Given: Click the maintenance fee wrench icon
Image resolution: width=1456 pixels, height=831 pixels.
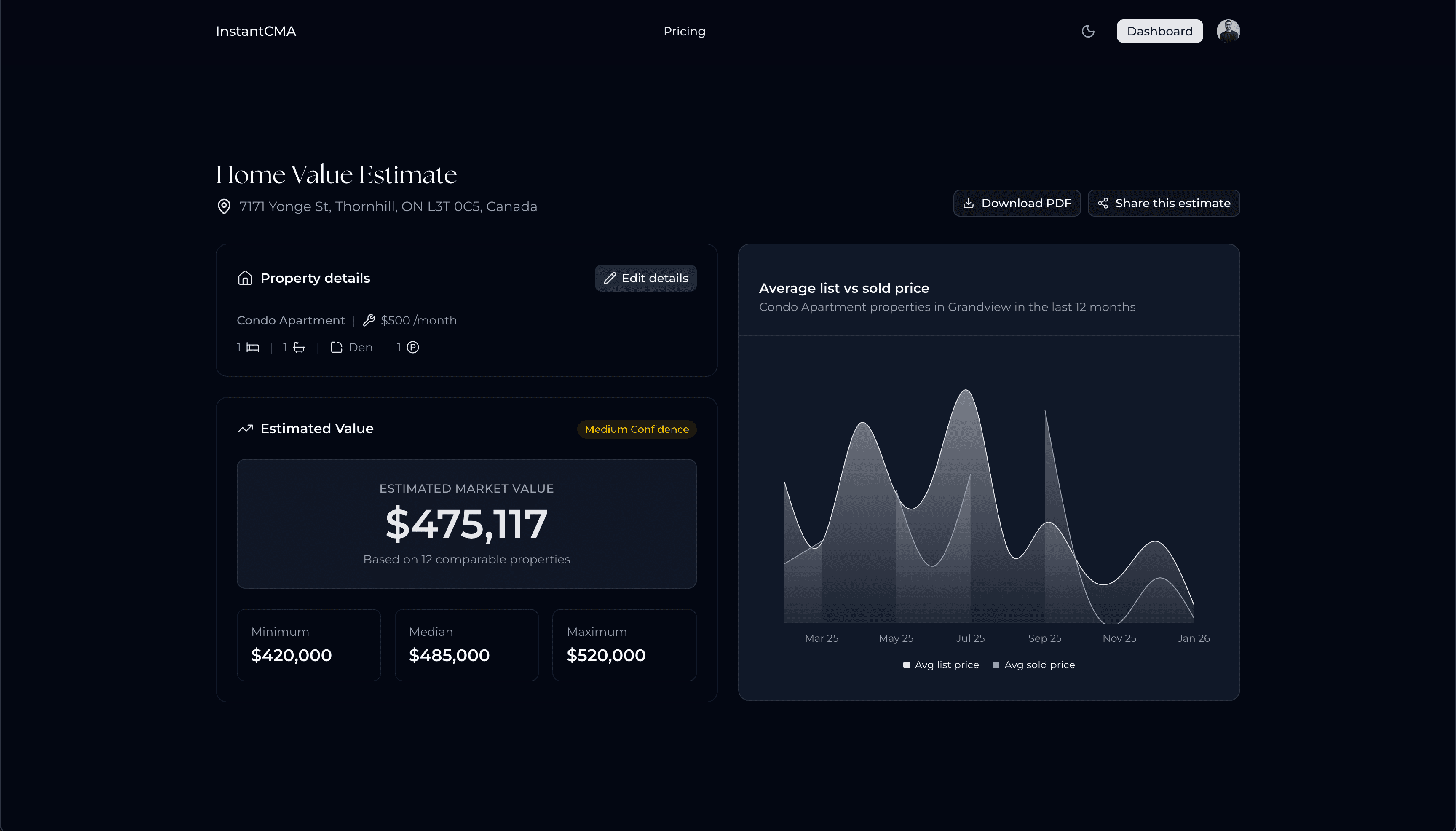Looking at the screenshot, I should pos(369,320).
